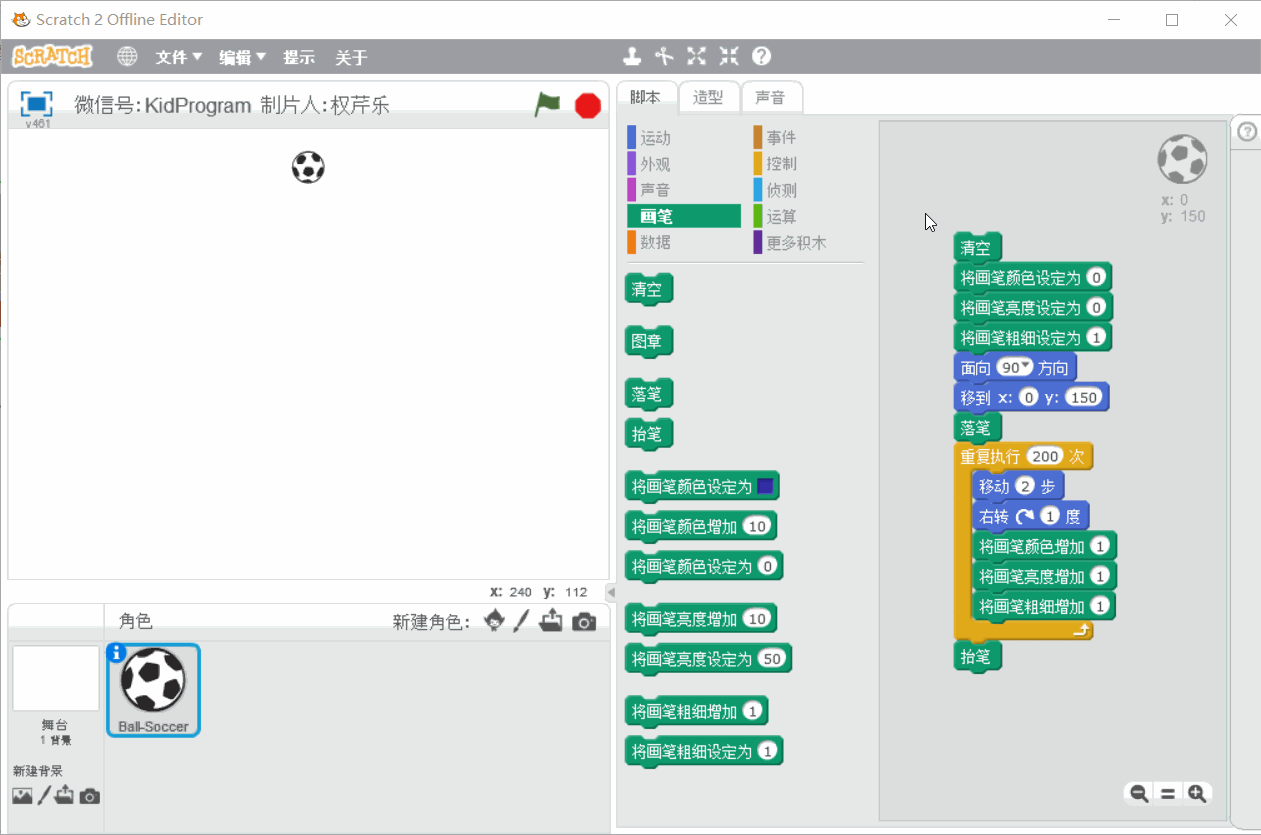Image resolution: width=1261 pixels, height=835 pixels.
Task: Create new sprite from camera icon
Action: coord(584,622)
